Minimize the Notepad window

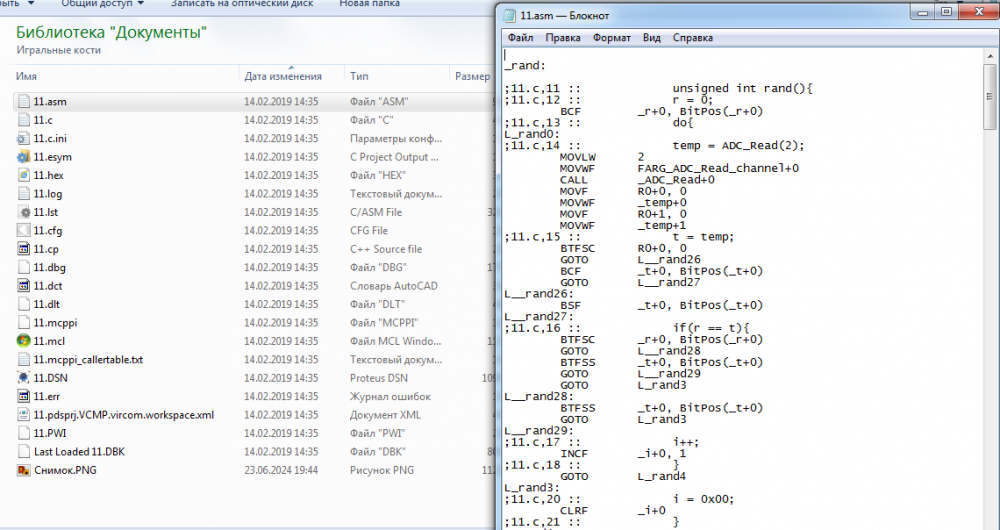pos(923,11)
